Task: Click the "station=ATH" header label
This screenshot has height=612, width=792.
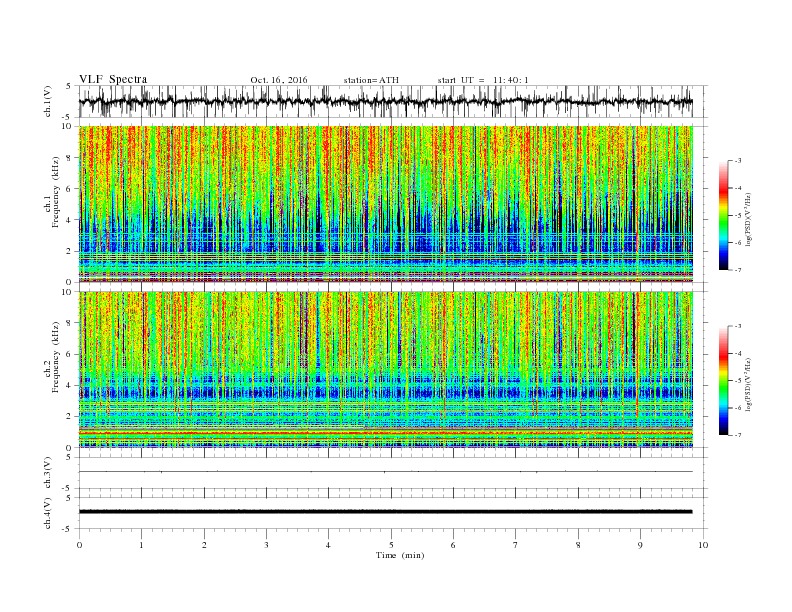Action: pyautogui.click(x=371, y=80)
